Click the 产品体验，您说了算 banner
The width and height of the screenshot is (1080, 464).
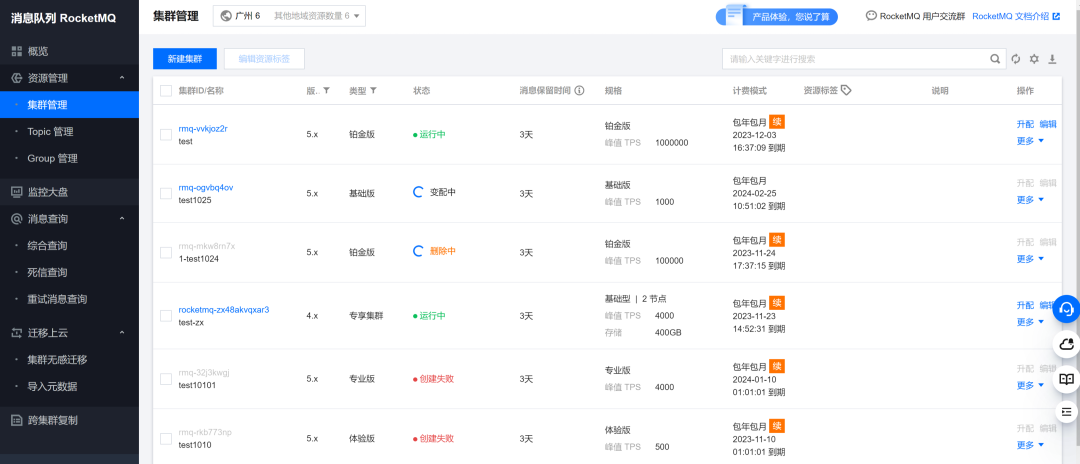[777, 17]
